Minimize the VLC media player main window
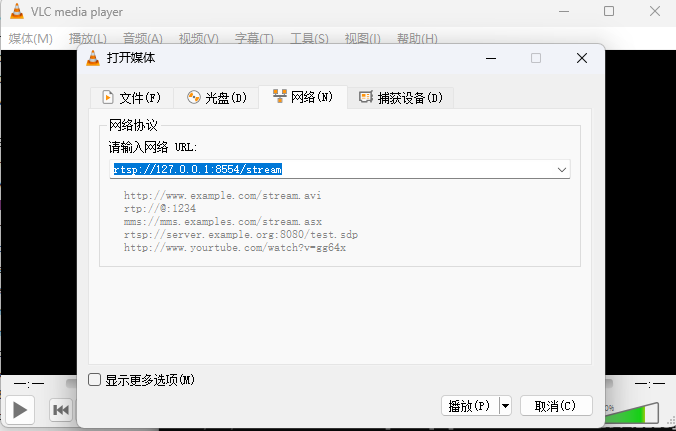The image size is (676, 431). pos(564,11)
